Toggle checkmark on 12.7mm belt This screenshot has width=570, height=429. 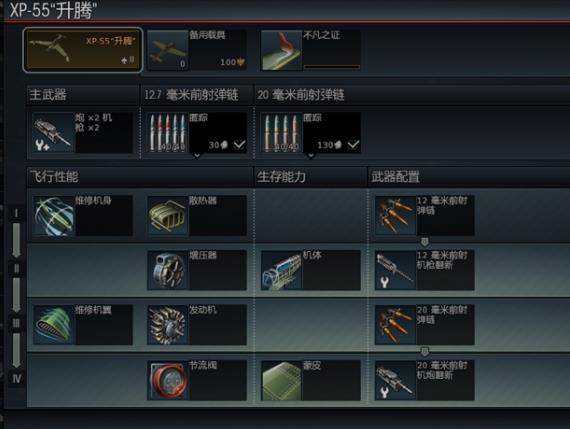pyautogui.click(x=239, y=145)
